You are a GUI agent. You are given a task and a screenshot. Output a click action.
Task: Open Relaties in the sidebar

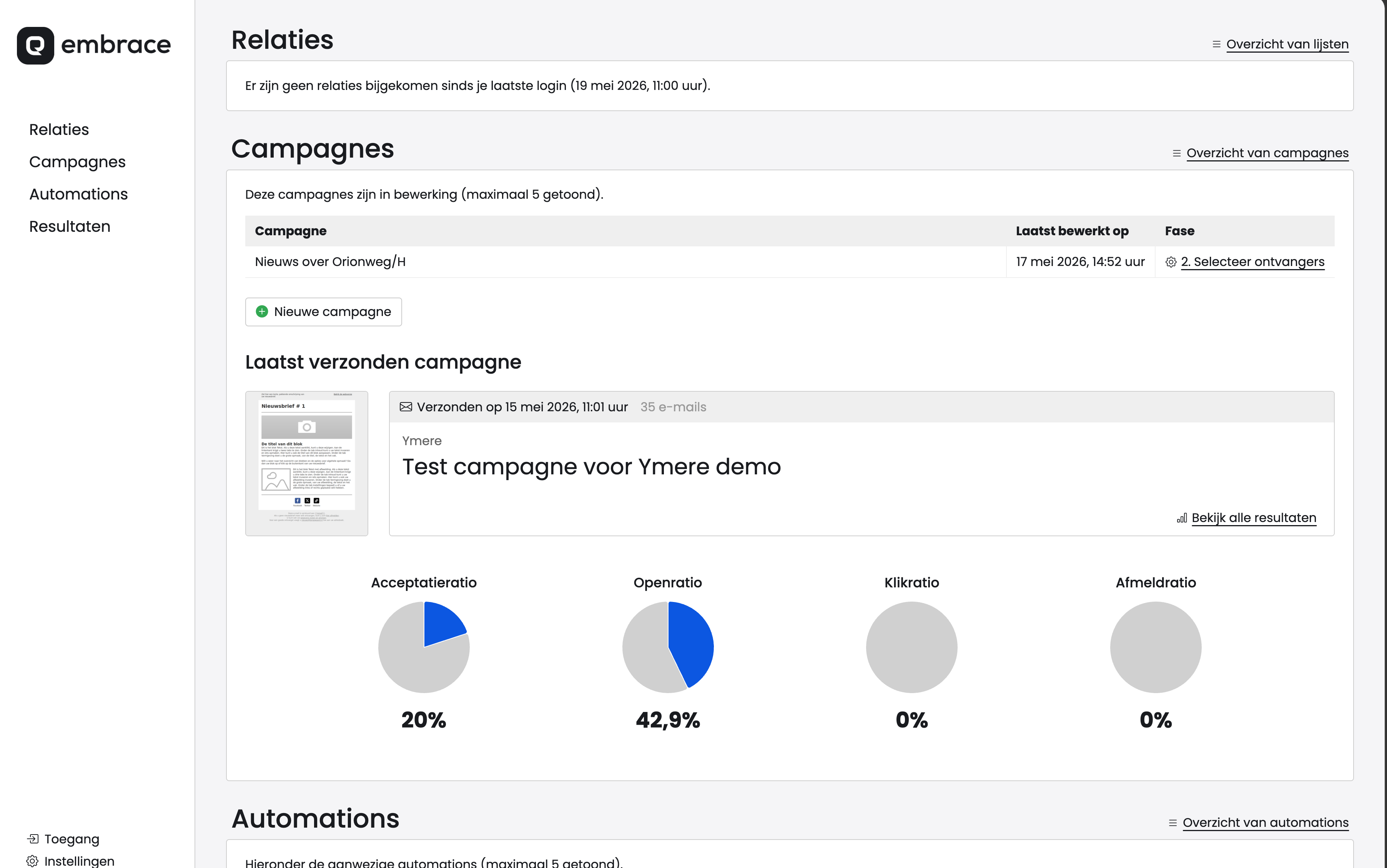tap(59, 130)
